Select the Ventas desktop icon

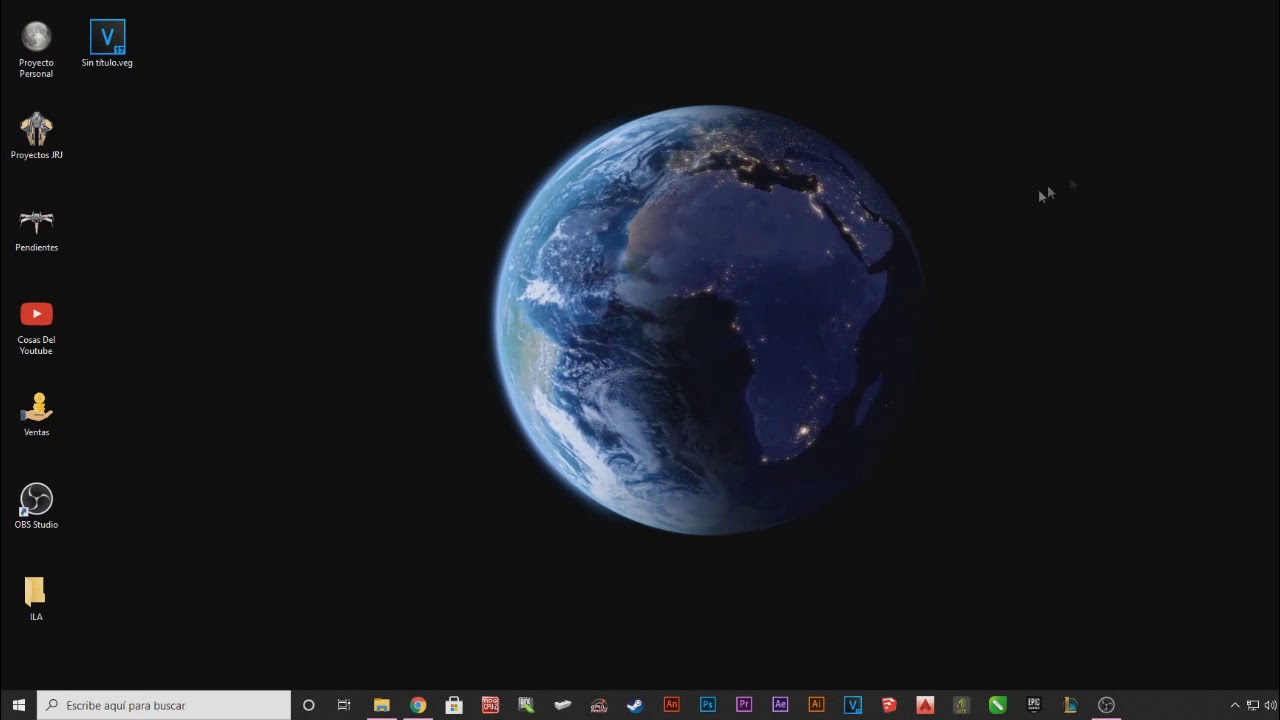click(x=36, y=414)
